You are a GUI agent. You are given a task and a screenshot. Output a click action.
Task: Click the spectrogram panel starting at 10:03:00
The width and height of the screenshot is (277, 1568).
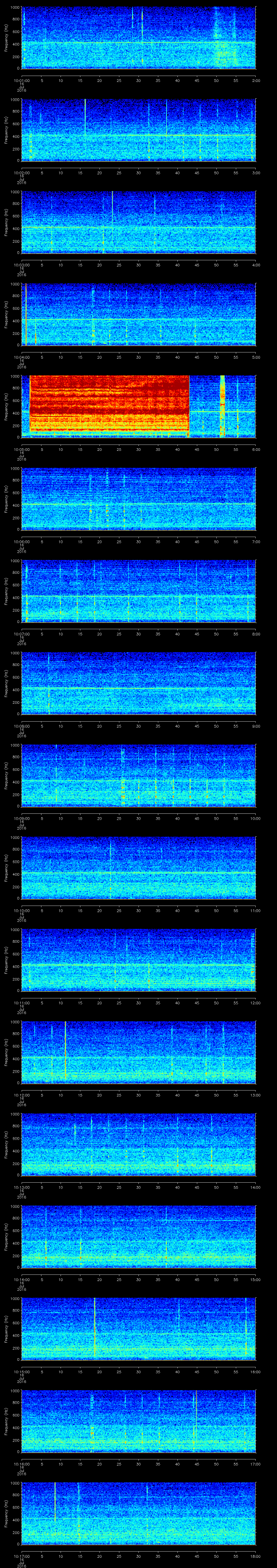tap(139, 222)
